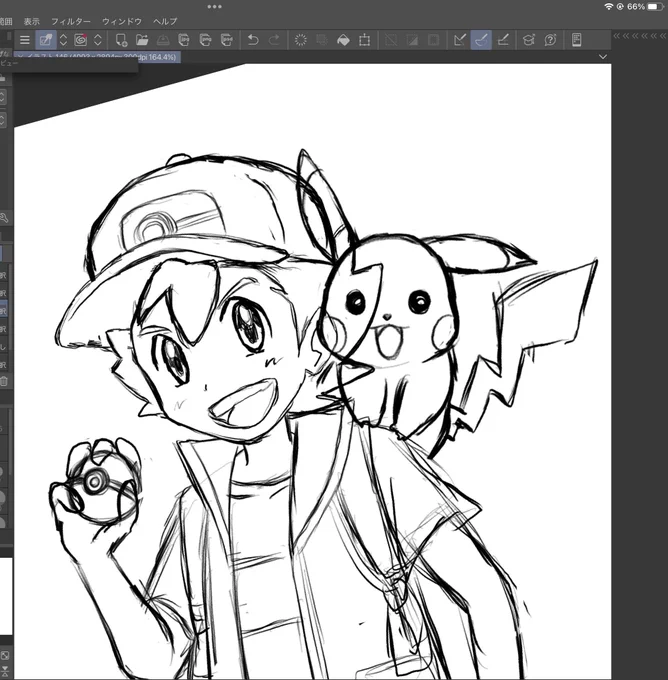668x680 pixels.
Task: Open the partially visible 範囲 menu
Action: pyautogui.click(x=6, y=21)
